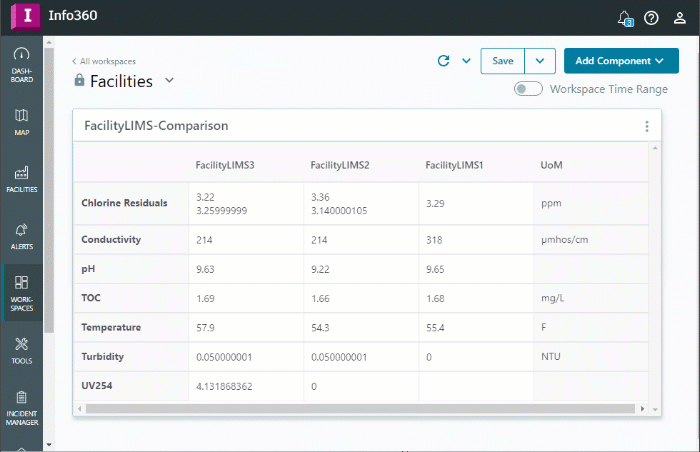Toggle Workspace Time Range switch
This screenshot has width=700, height=452.
pos(528,89)
